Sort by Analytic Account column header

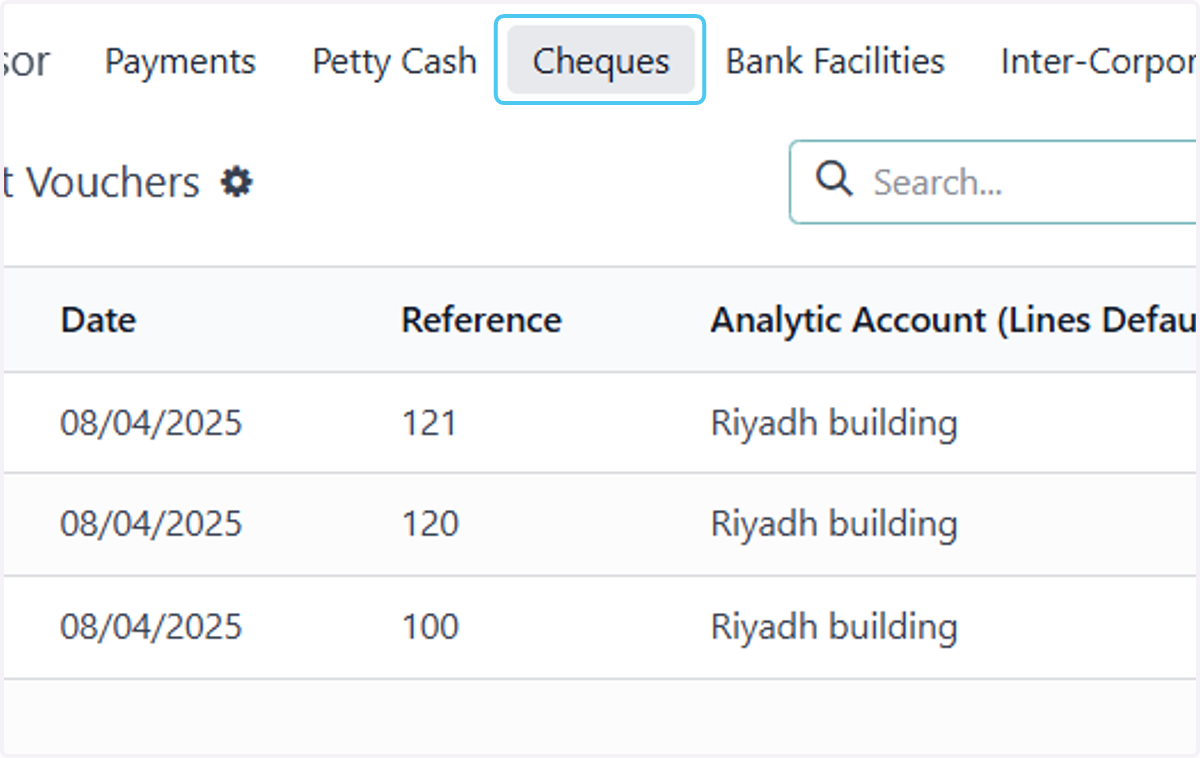click(954, 320)
